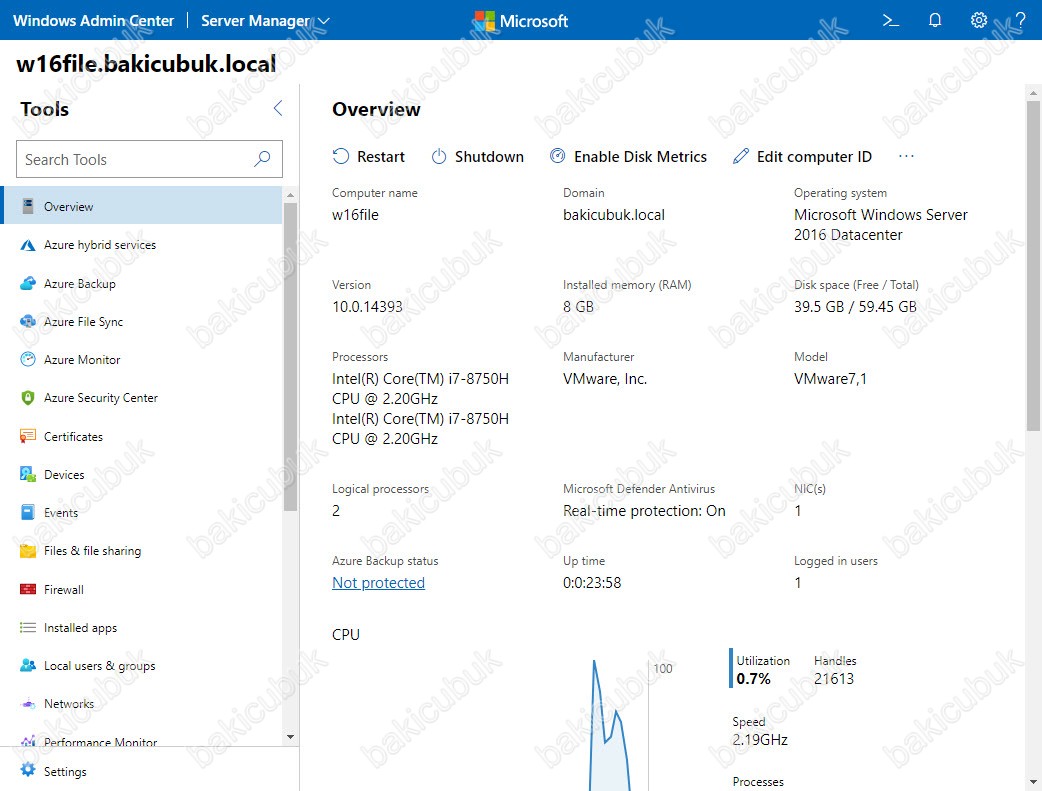
Task: Go to Azure File Sync
Action: [143, 322]
